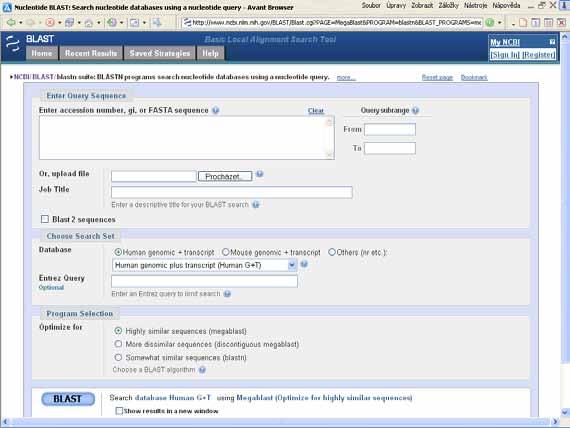Open dropdown arrow next to back button
570x428 pixels.
[21, 23]
